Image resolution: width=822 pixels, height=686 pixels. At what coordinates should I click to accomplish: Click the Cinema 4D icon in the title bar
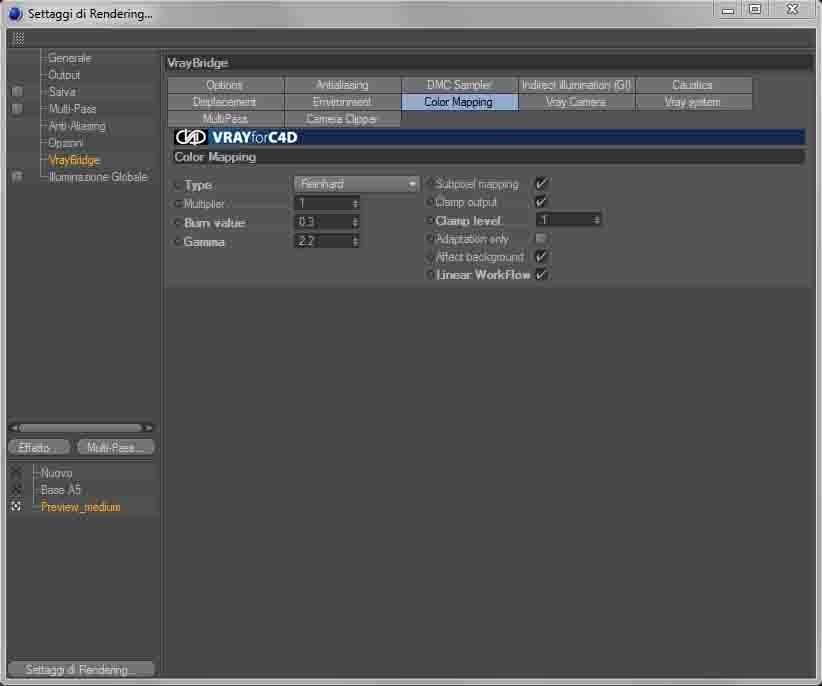[15, 13]
